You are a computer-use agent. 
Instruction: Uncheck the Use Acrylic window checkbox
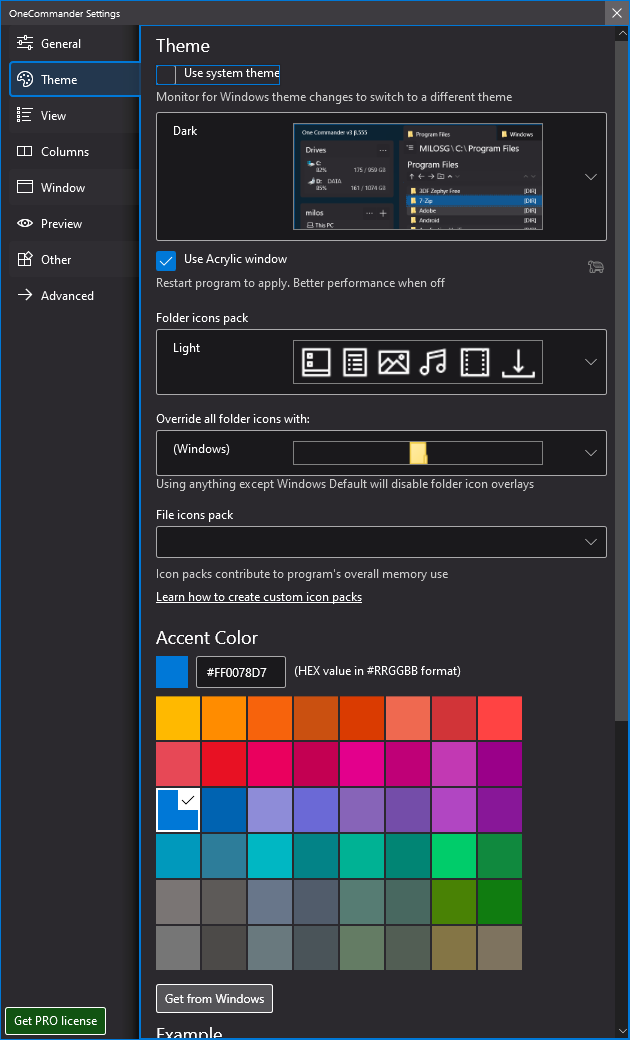click(x=166, y=260)
